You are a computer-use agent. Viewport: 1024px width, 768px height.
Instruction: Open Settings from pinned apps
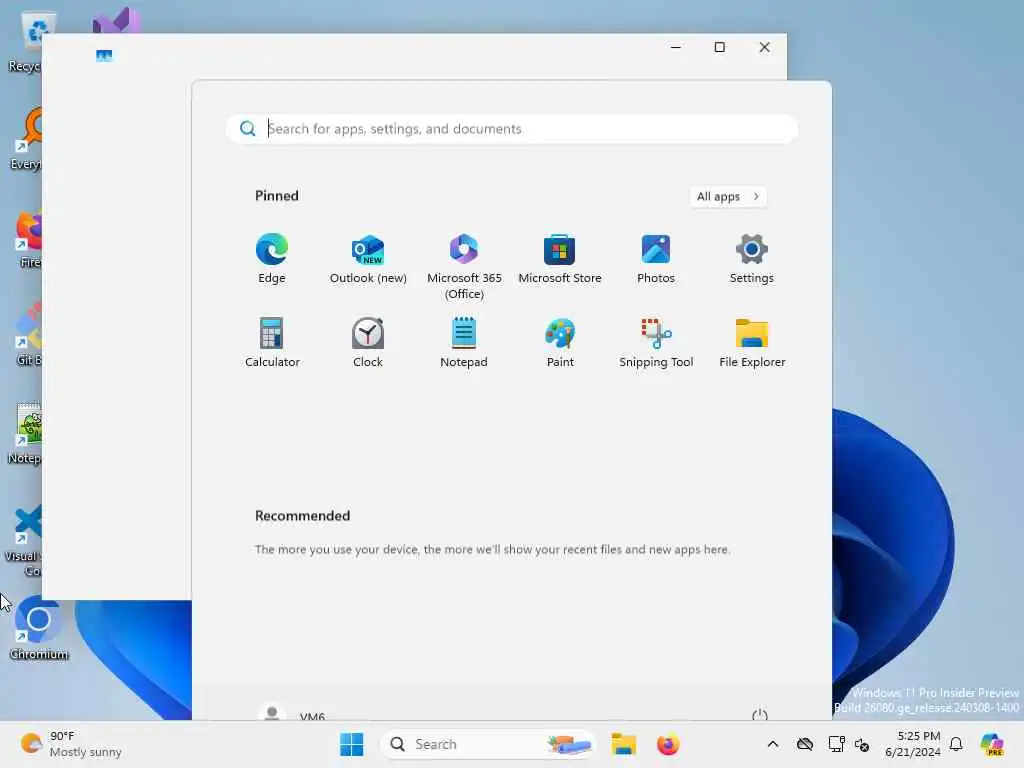coord(752,259)
